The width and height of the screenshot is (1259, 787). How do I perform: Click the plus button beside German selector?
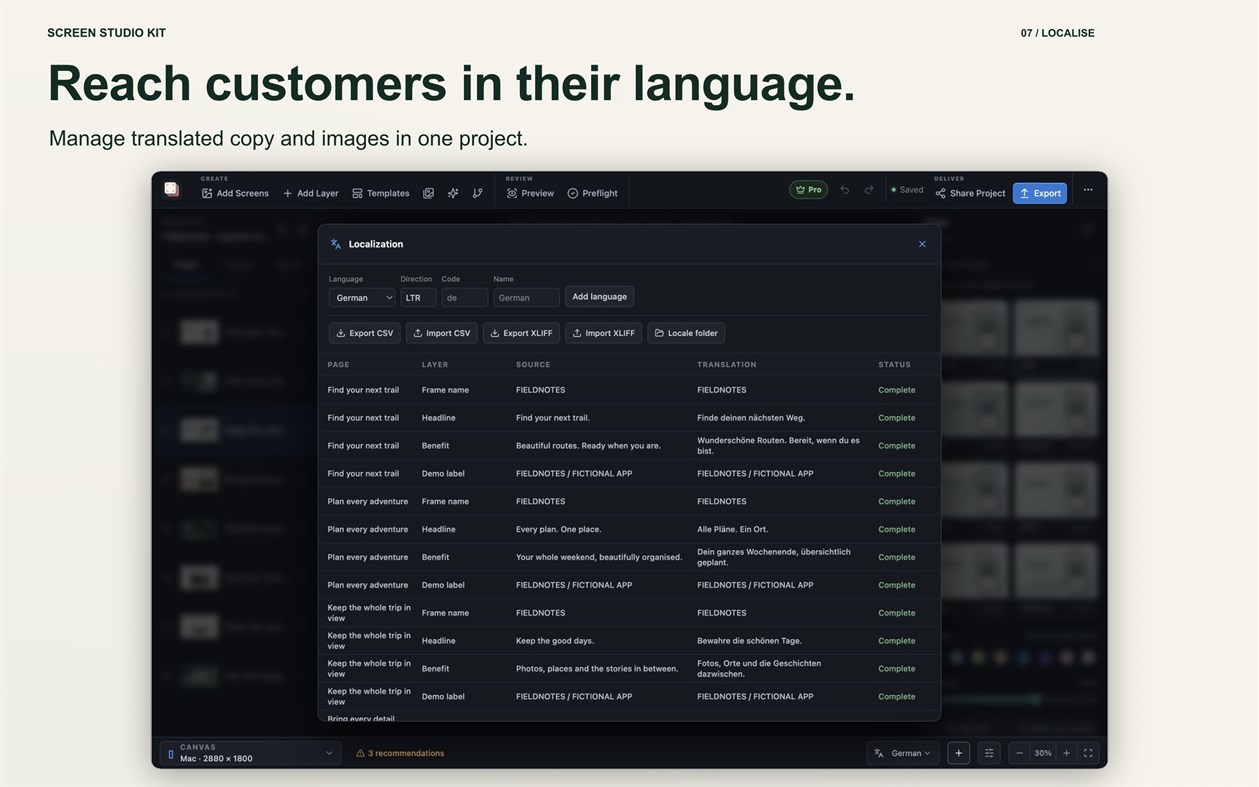(x=959, y=753)
